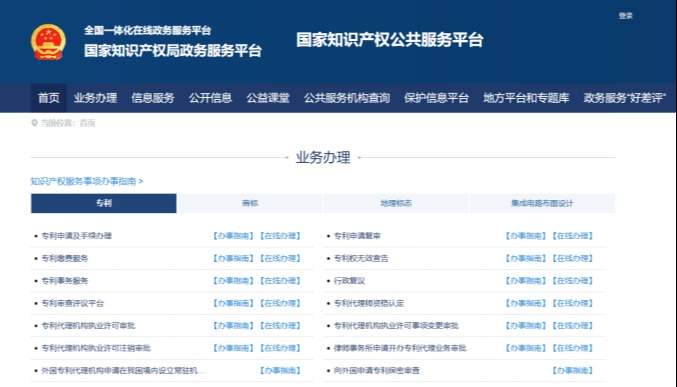
Task: Click the national emblem logo
Action: click(x=48, y=42)
